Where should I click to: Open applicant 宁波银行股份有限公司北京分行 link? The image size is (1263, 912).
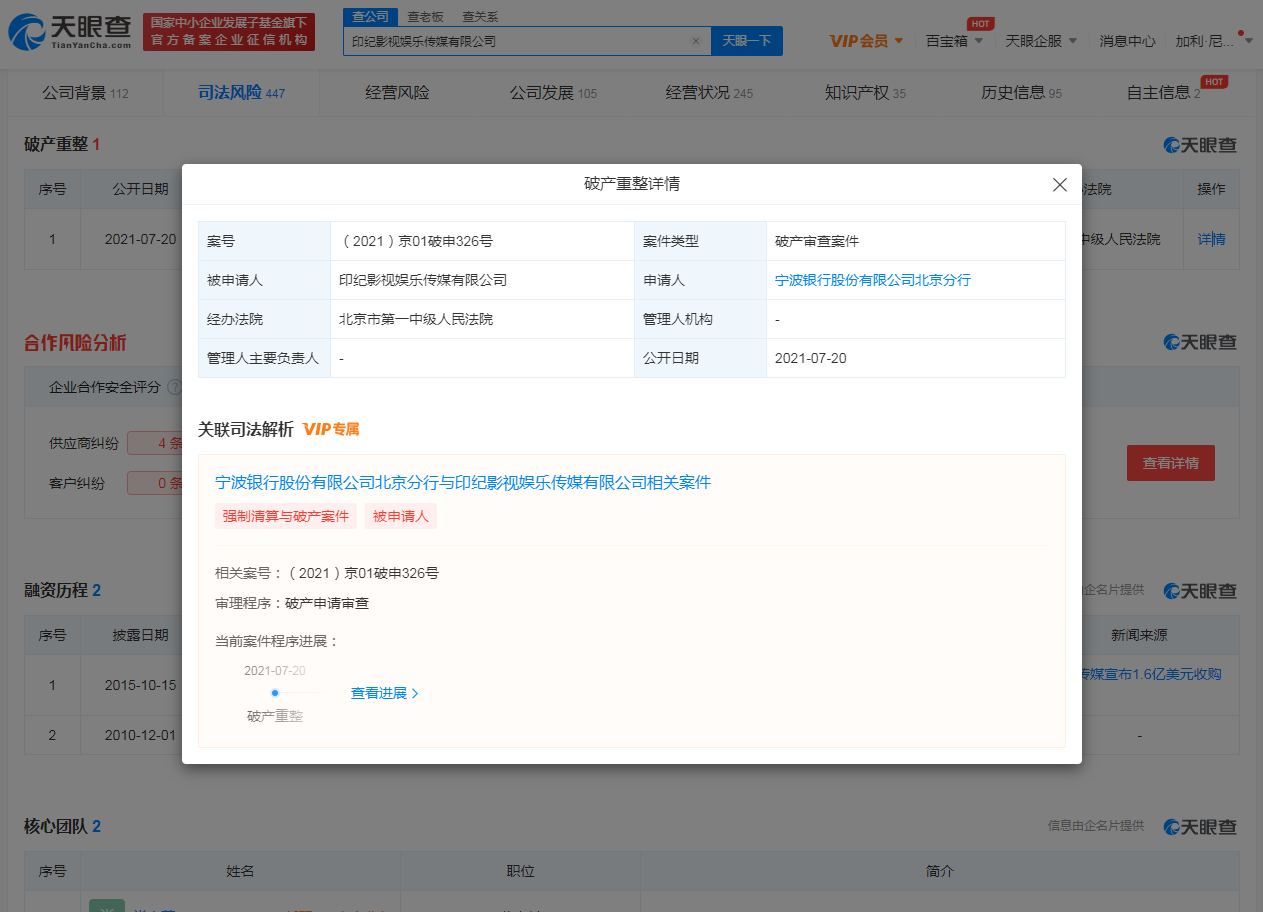point(872,280)
